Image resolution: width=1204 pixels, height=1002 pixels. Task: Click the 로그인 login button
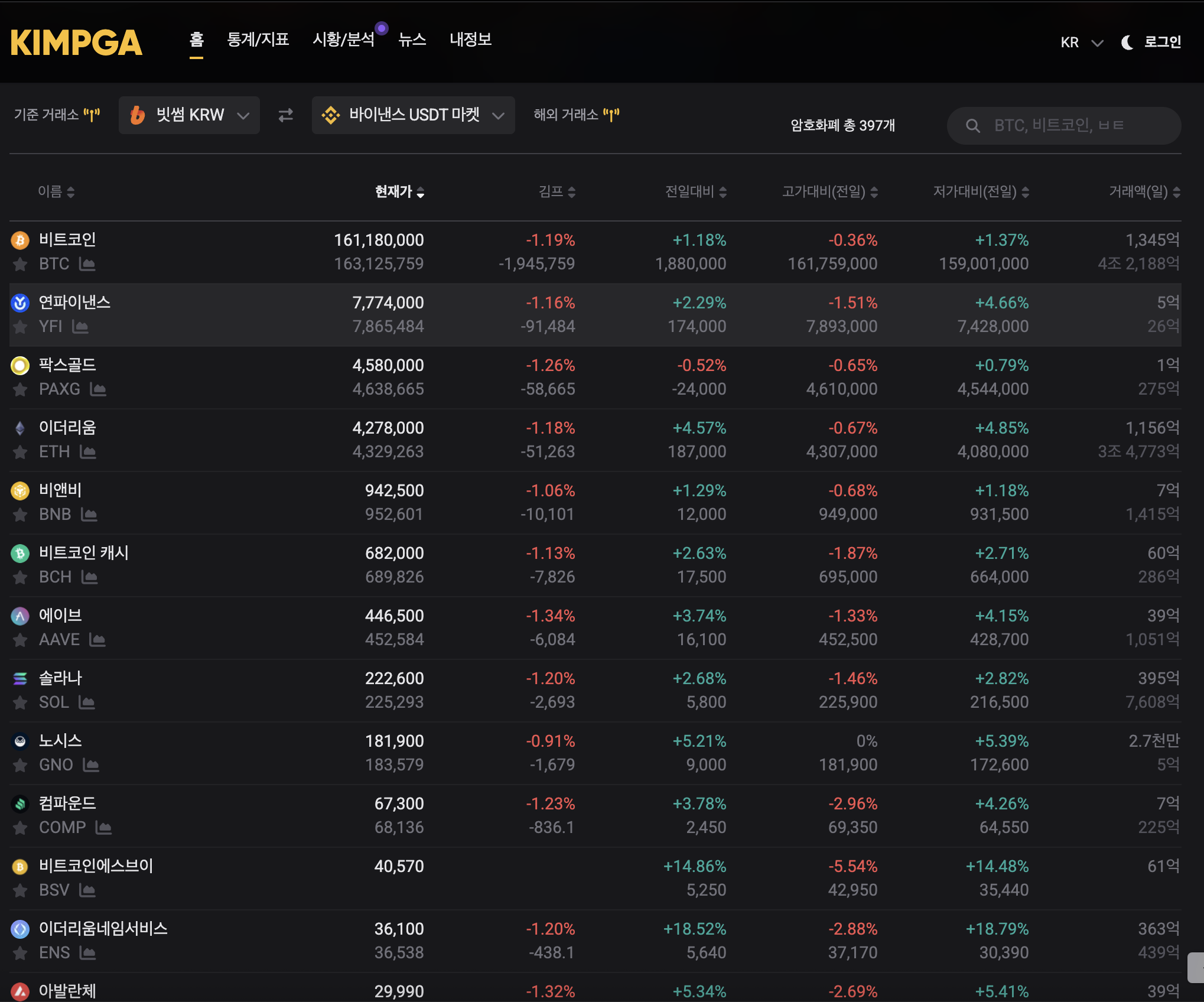1163,43
